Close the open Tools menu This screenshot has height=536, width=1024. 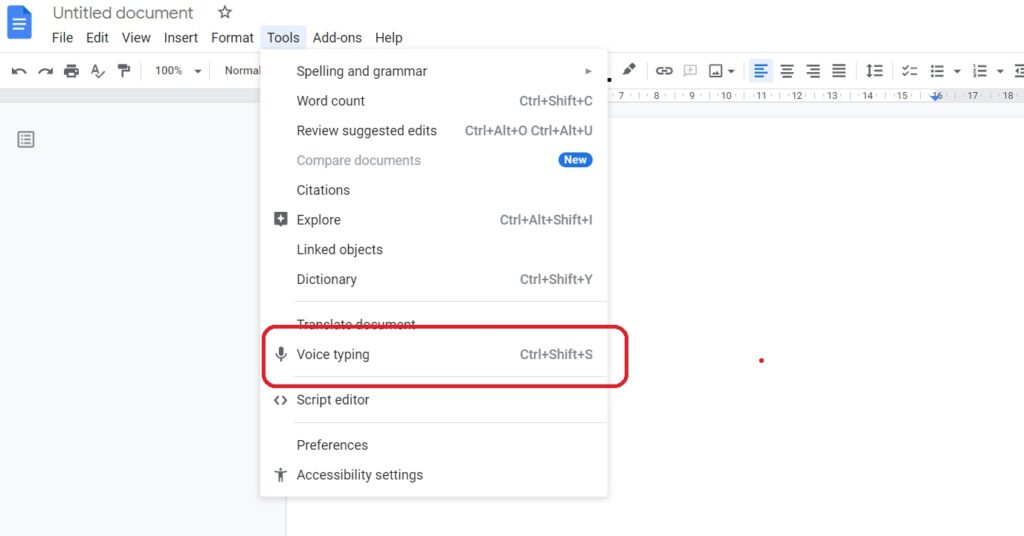click(283, 38)
